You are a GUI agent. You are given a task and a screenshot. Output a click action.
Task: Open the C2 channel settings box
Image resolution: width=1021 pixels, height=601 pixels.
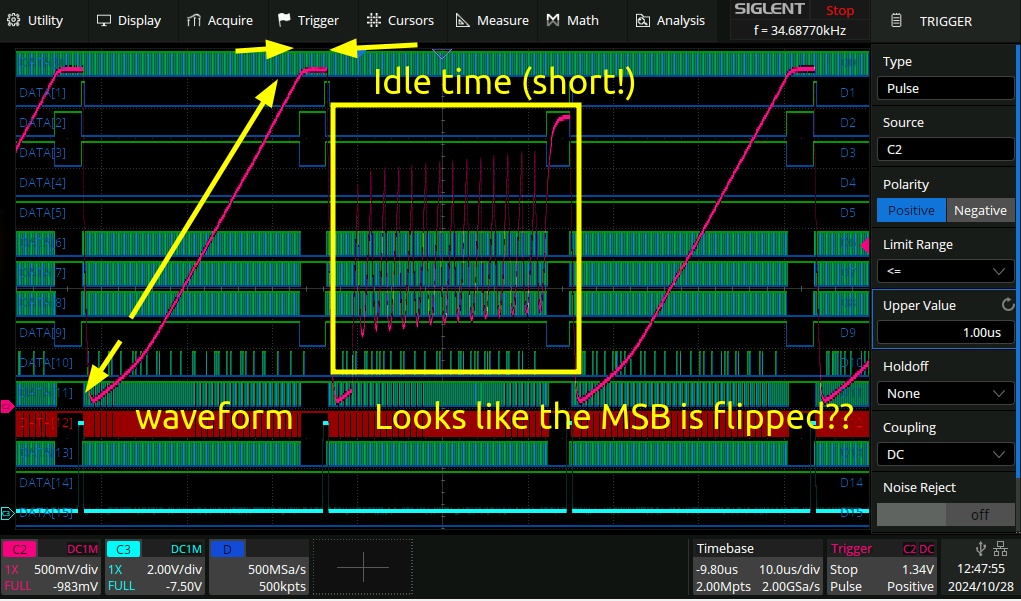pyautogui.click(x=51, y=566)
